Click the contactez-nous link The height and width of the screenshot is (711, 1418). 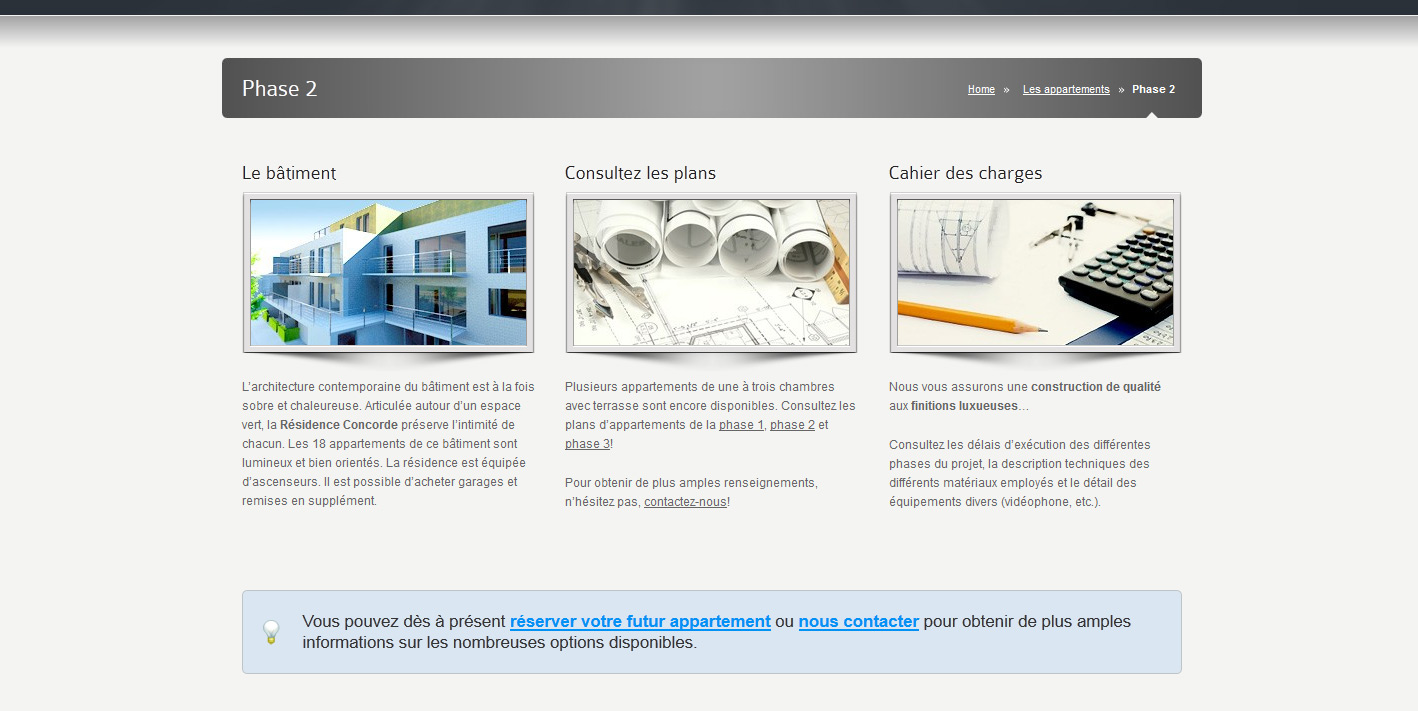685,502
